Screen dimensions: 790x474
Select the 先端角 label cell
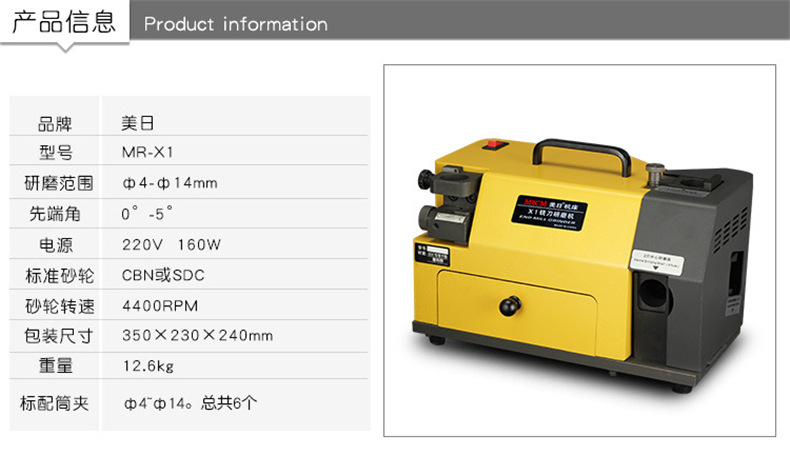tap(54, 214)
